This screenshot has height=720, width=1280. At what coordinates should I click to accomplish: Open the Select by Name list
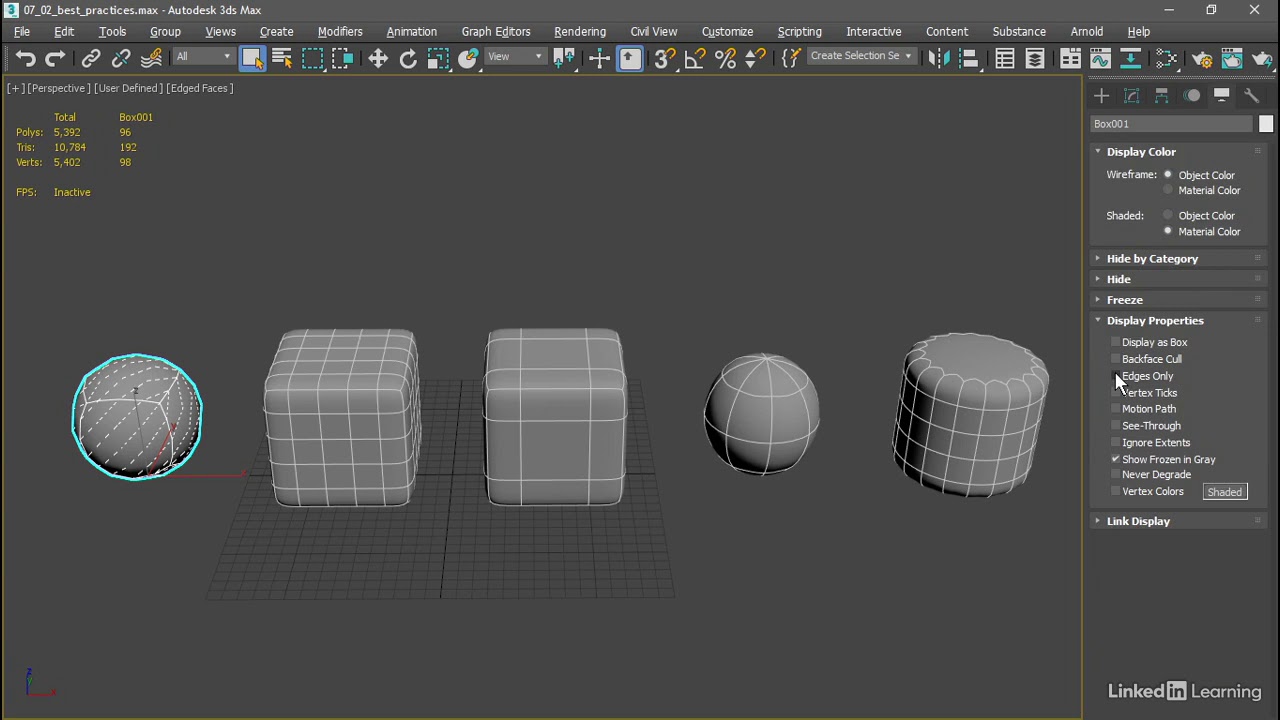(282, 59)
